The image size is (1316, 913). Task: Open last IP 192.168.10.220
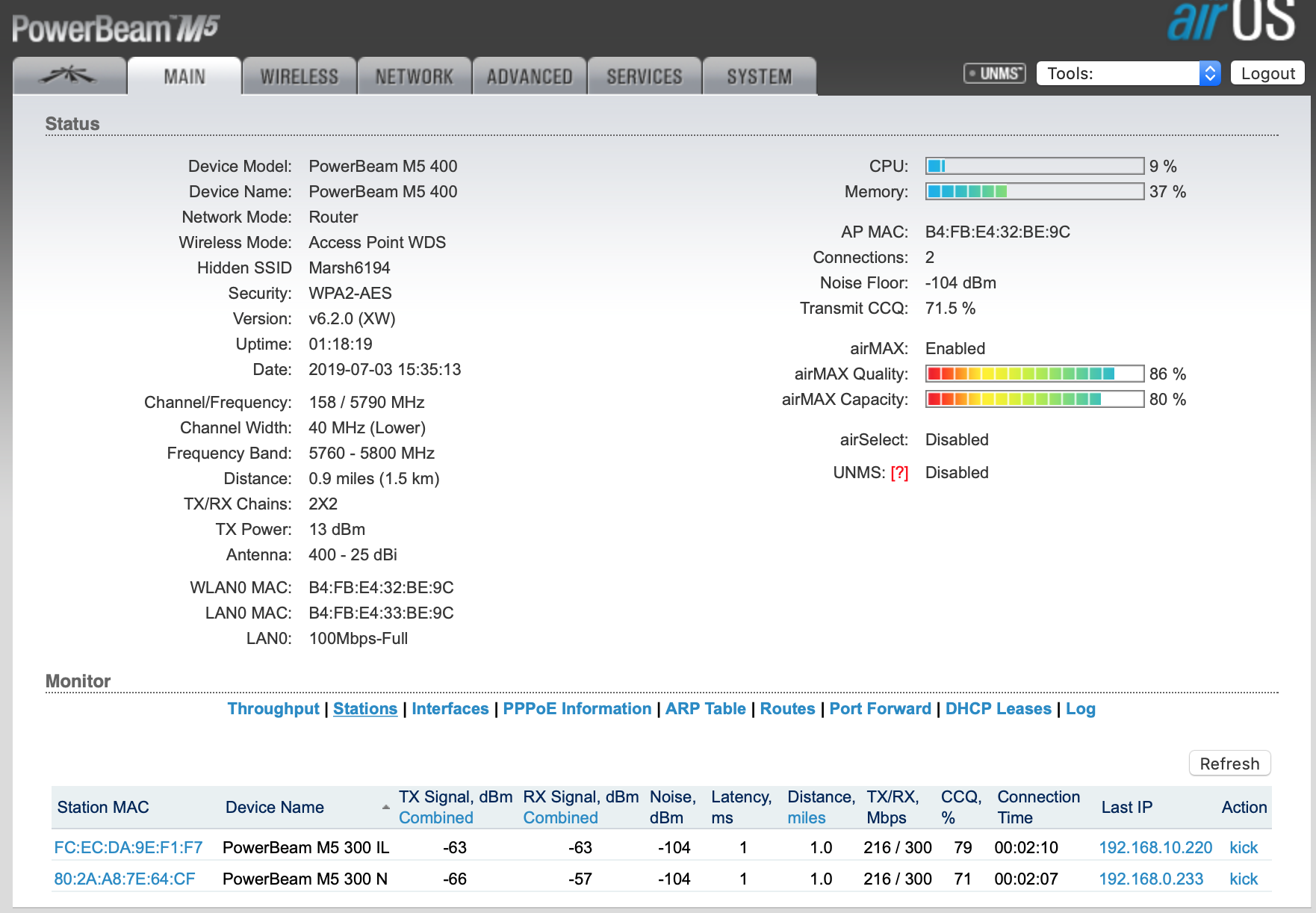coord(1155,848)
